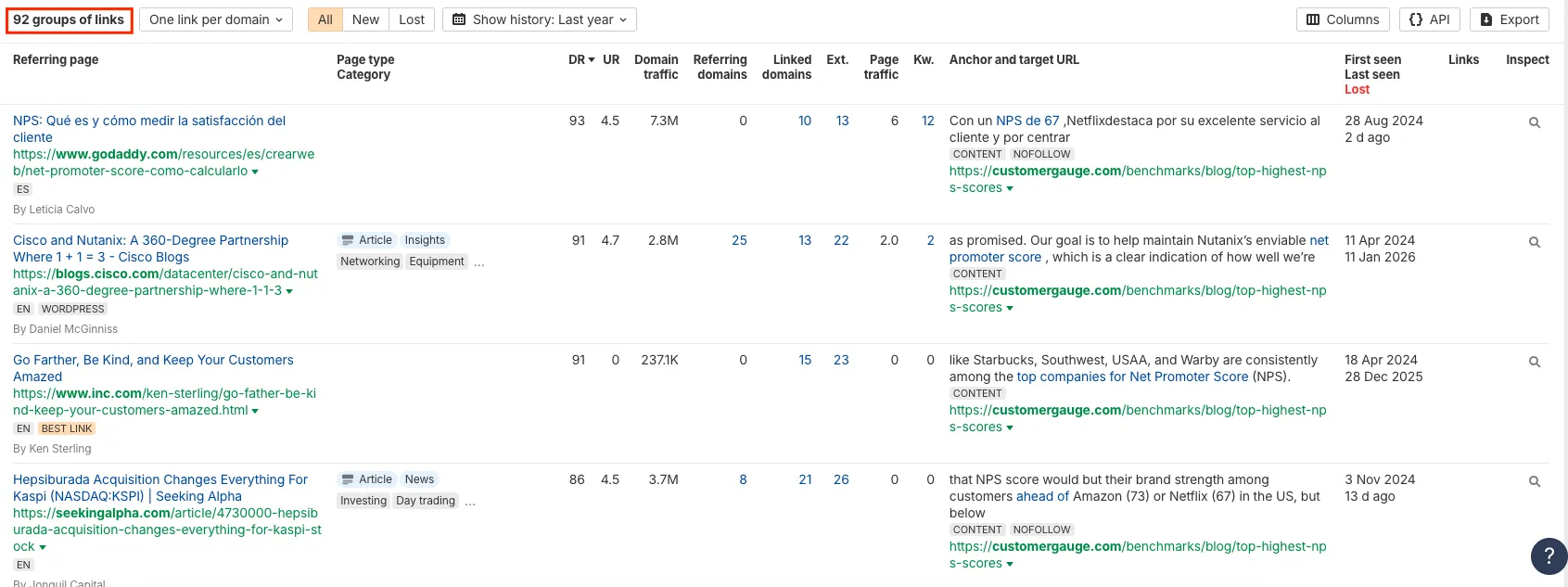Expand more categories ellipsis in Cisco row
The height and width of the screenshot is (587, 1568).
pos(479,262)
